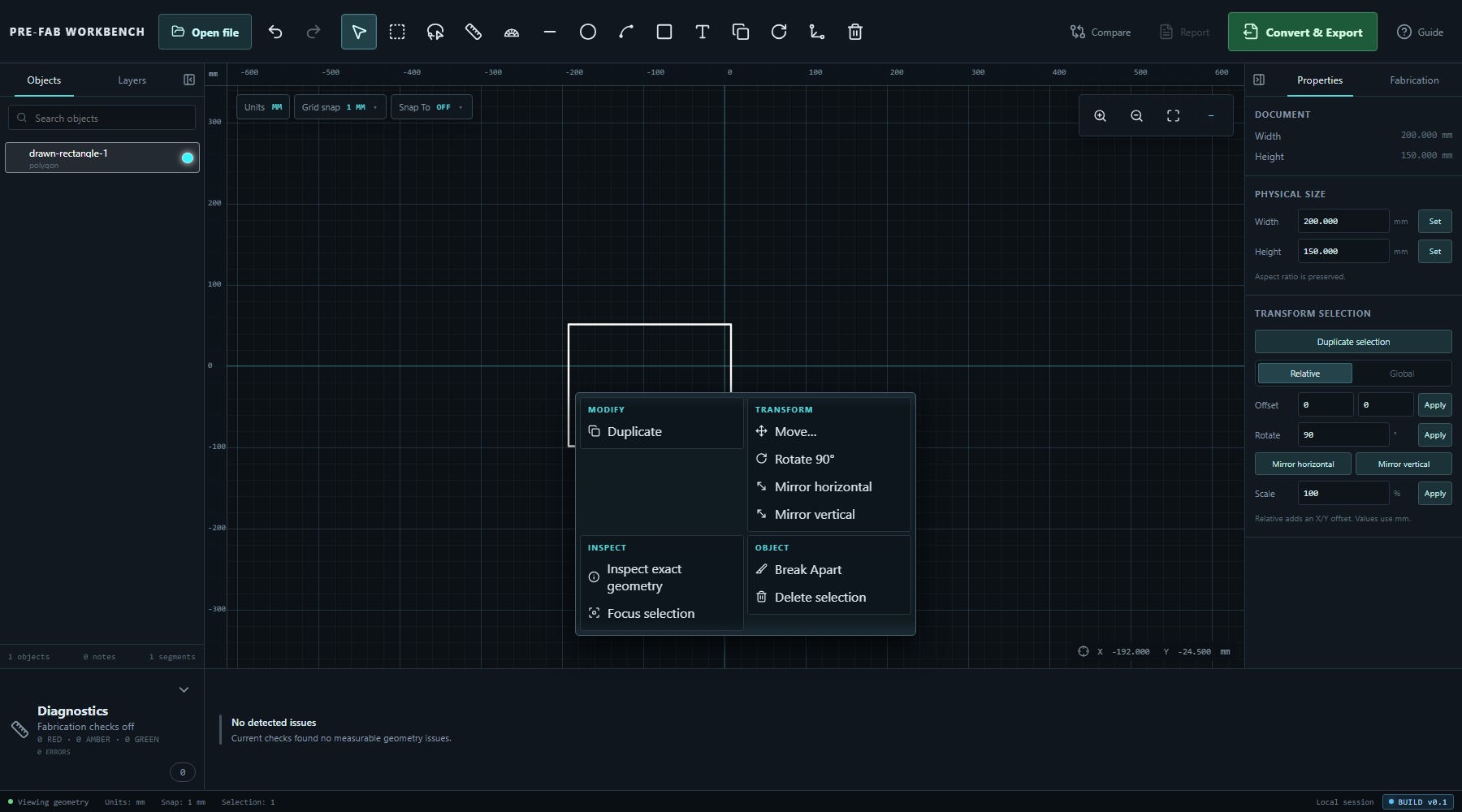1462x812 pixels.
Task: Click the Mirror vertical panel button
Action: (x=1404, y=464)
